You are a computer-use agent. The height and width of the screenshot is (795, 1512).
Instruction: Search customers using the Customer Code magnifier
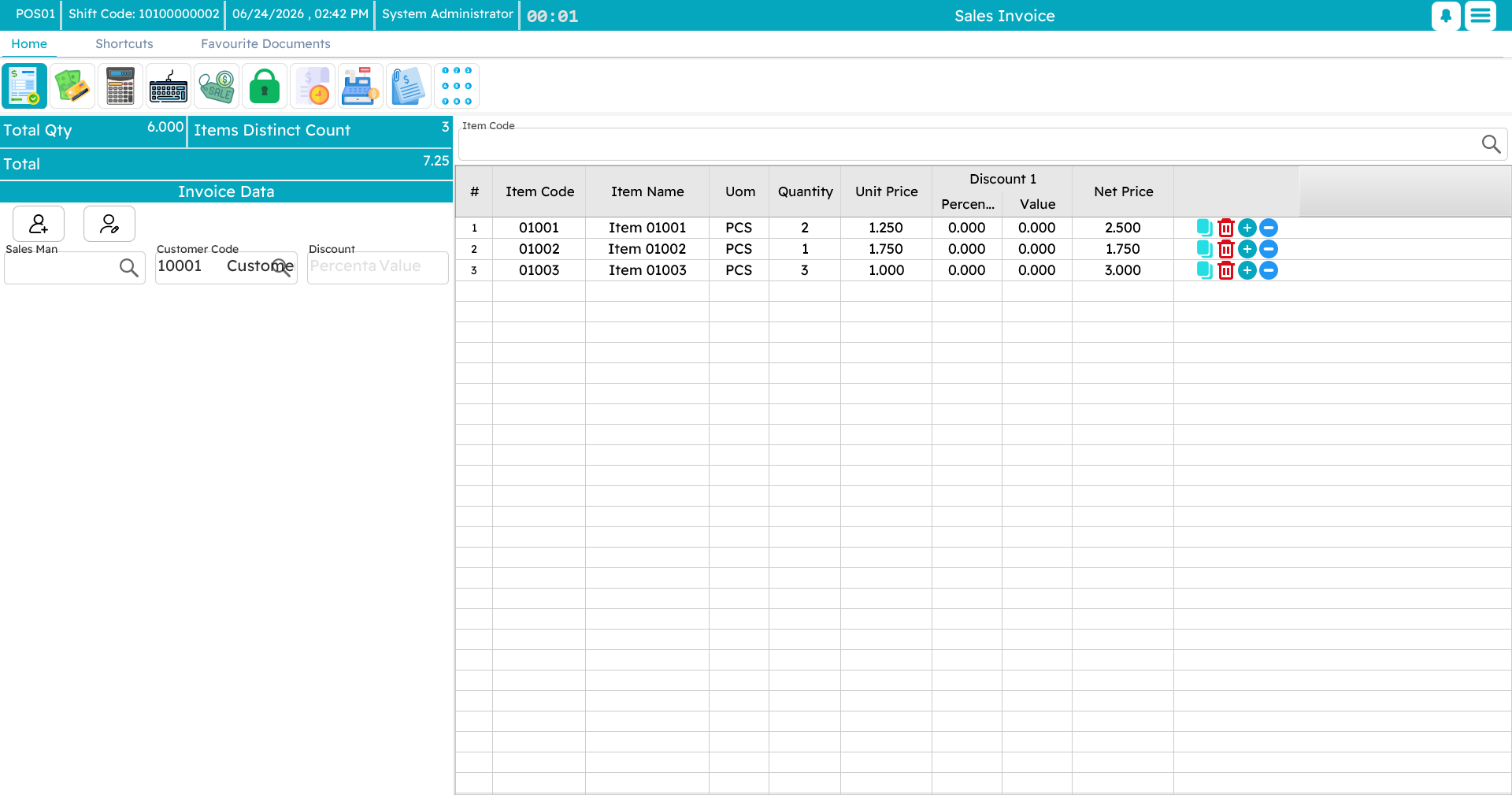(281, 268)
